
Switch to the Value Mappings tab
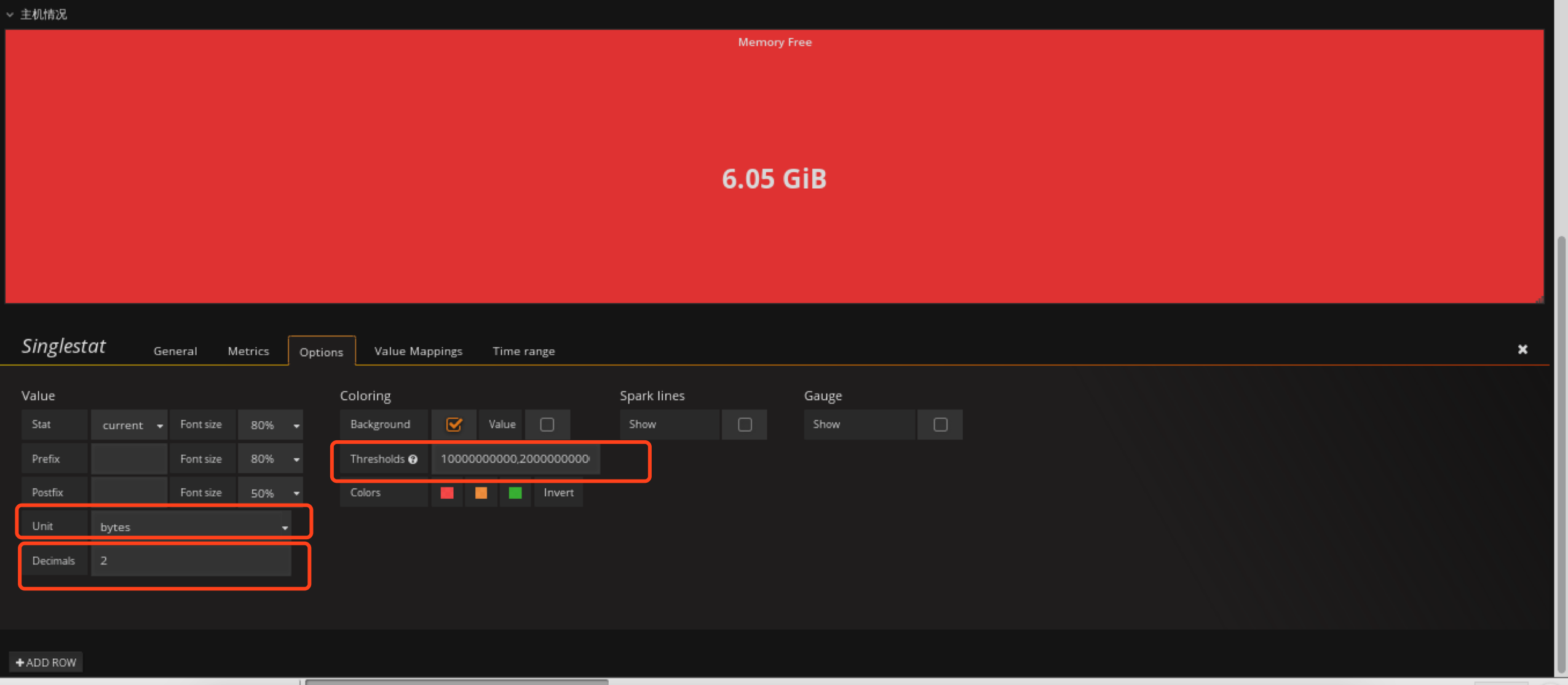[418, 351]
